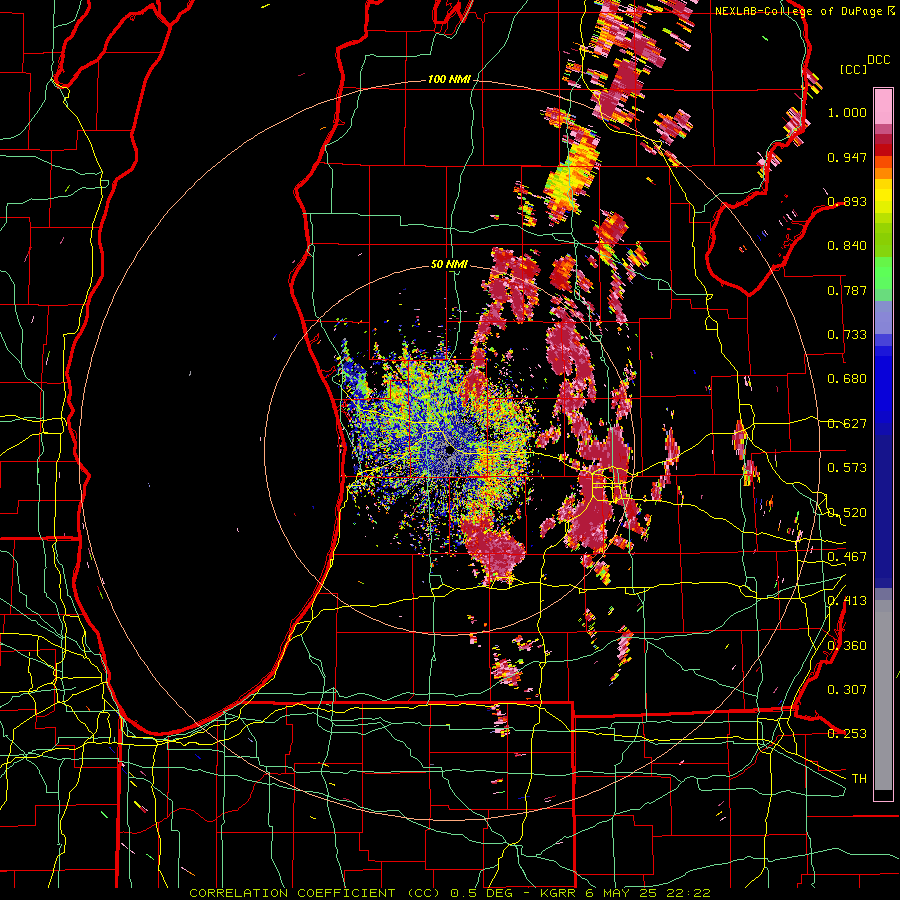Click the 0.413 scale value

pos(847,601)
